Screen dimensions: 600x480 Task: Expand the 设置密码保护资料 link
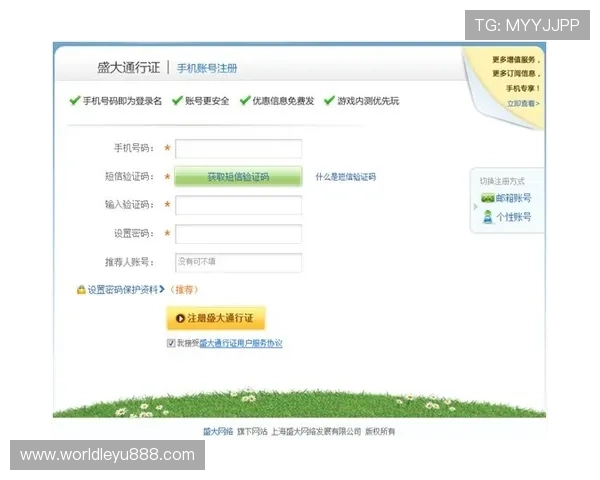126,290
